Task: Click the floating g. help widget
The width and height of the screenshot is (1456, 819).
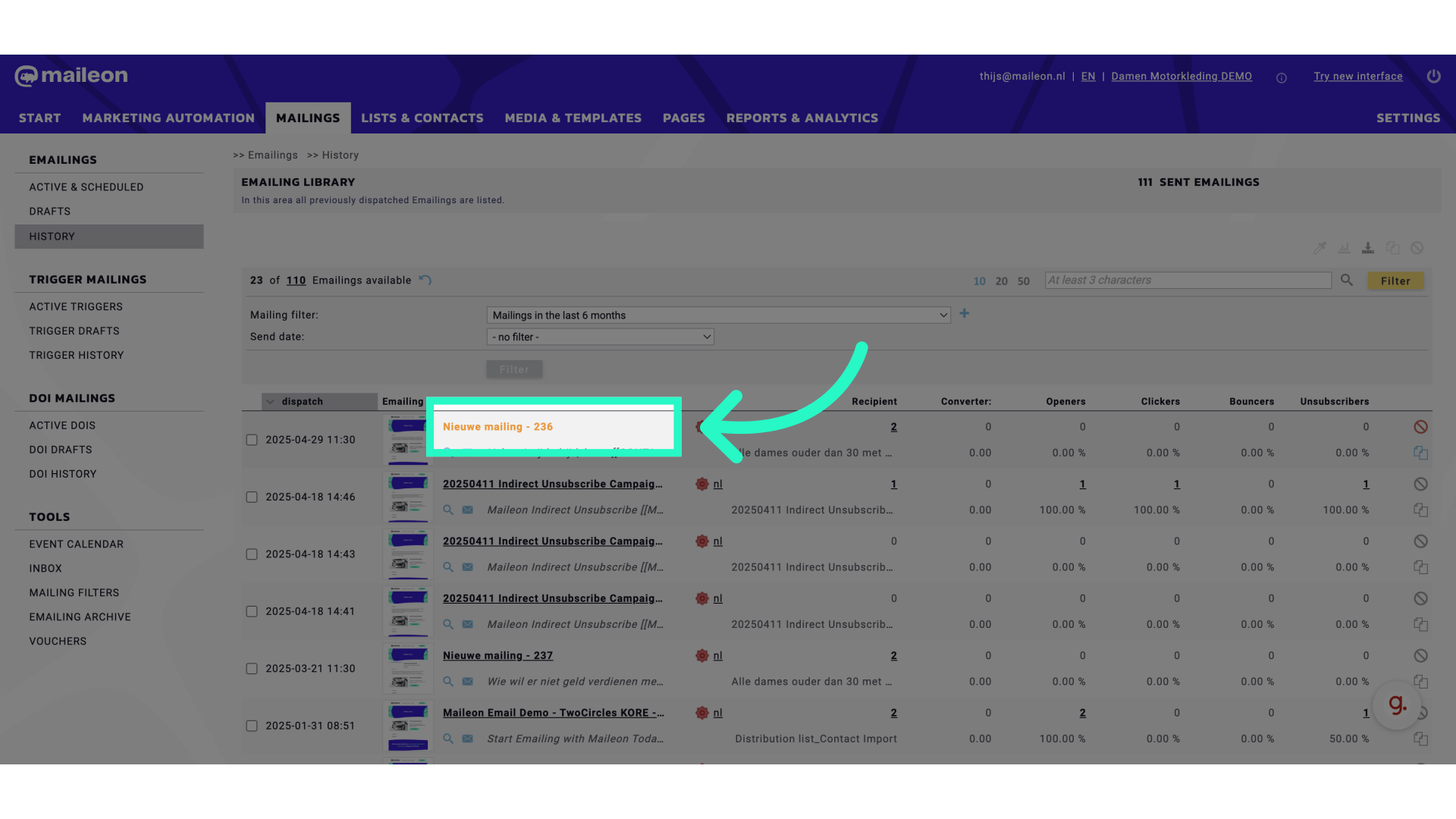Action: coord(1397,705)
